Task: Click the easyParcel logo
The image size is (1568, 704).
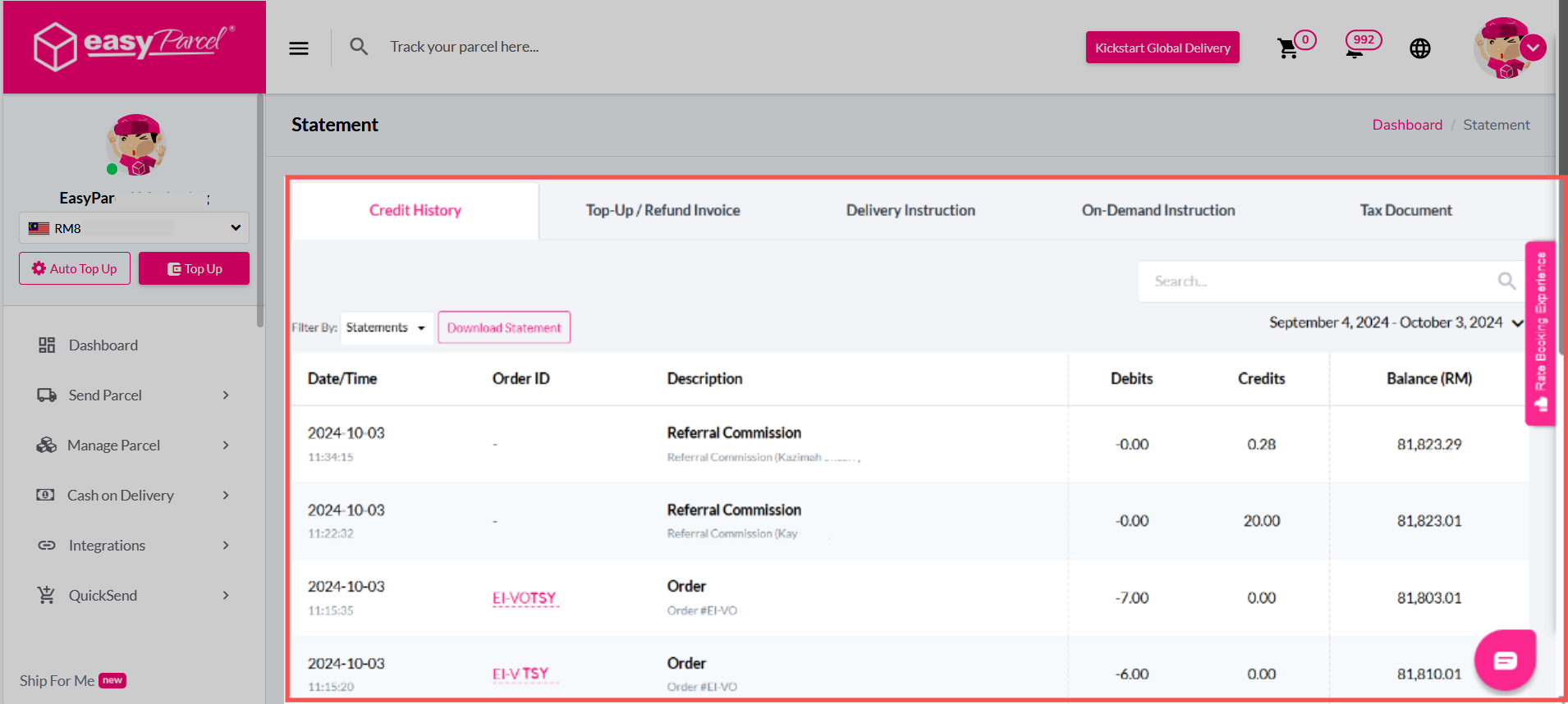Action: coord(135,46)
